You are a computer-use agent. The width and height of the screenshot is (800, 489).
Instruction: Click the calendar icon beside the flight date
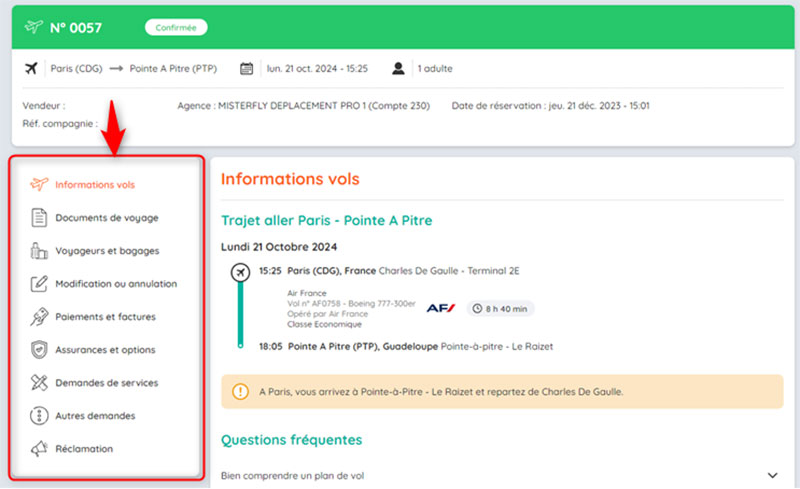pos(246,68)
